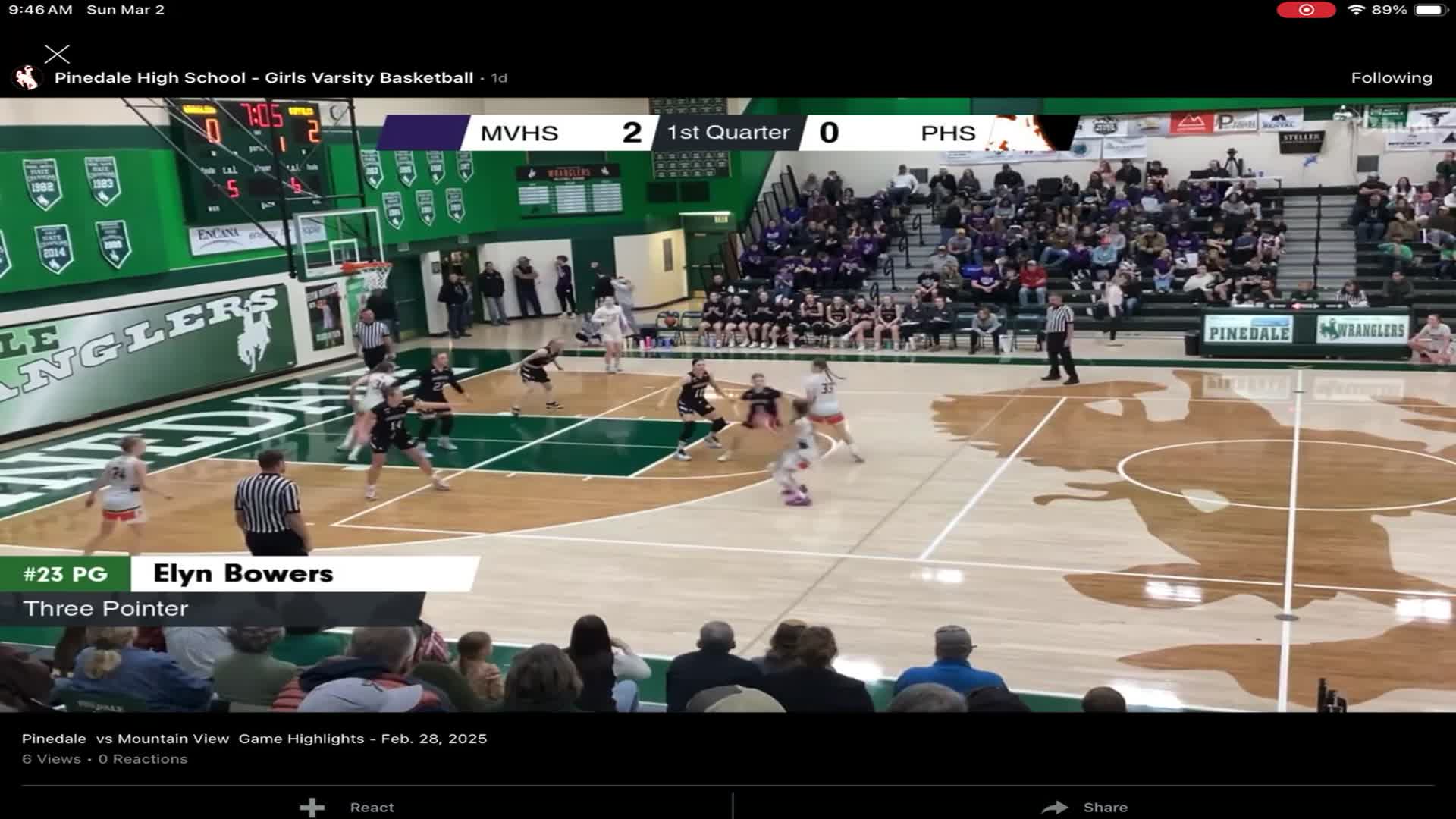Open 'Pinedale vs Mountain View Game Highlights' title
Screen dimensions: 1456x819
pos(254,737)
